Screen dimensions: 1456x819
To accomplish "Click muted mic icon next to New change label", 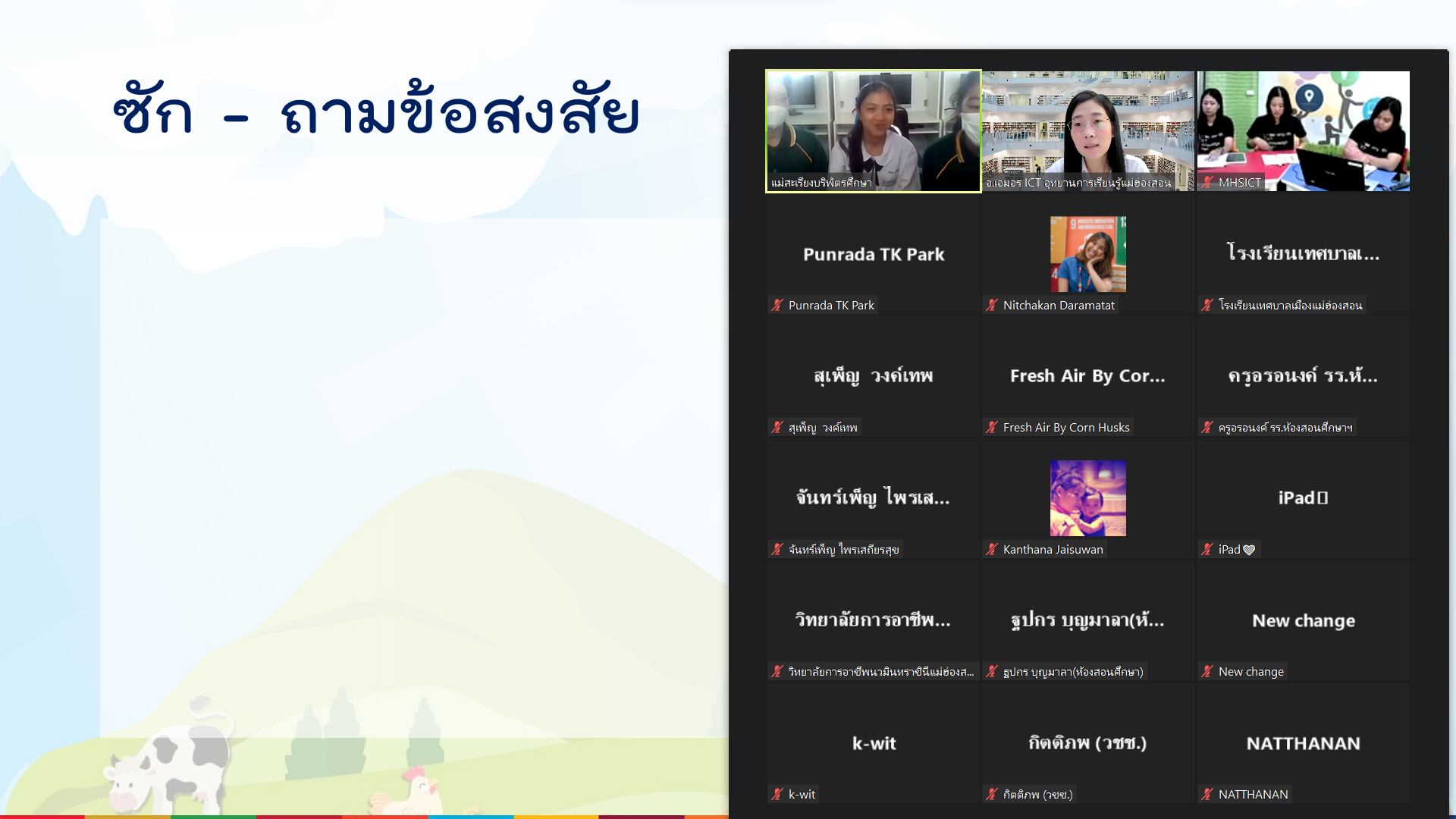I will (1207, 672).
